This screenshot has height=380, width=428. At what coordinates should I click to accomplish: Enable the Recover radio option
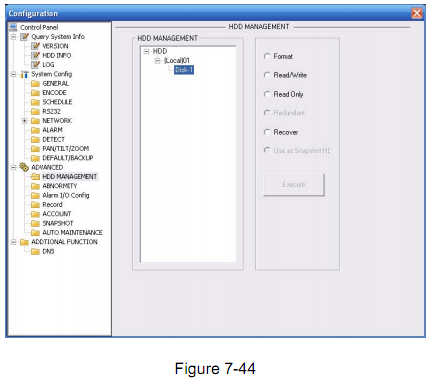click(267, 132)
